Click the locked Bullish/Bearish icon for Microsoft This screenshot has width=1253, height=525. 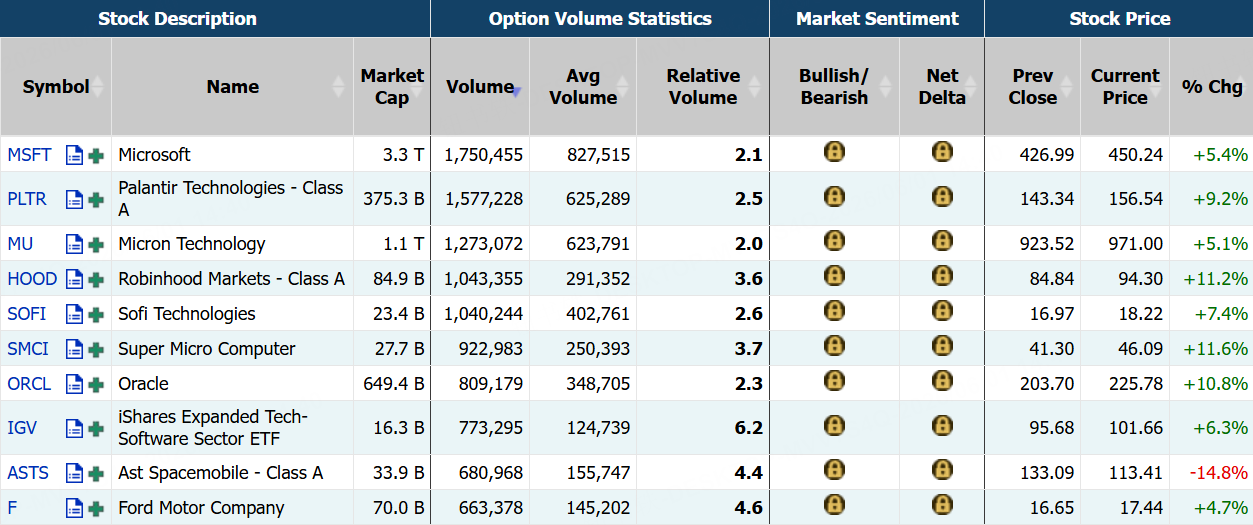click(834, 152)
